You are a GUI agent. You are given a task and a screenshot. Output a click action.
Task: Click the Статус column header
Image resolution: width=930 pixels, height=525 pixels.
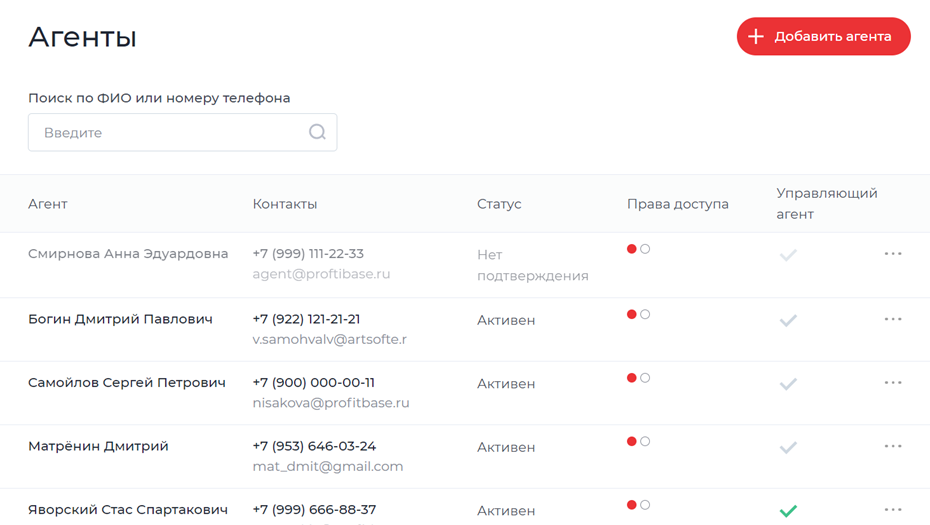499,204
